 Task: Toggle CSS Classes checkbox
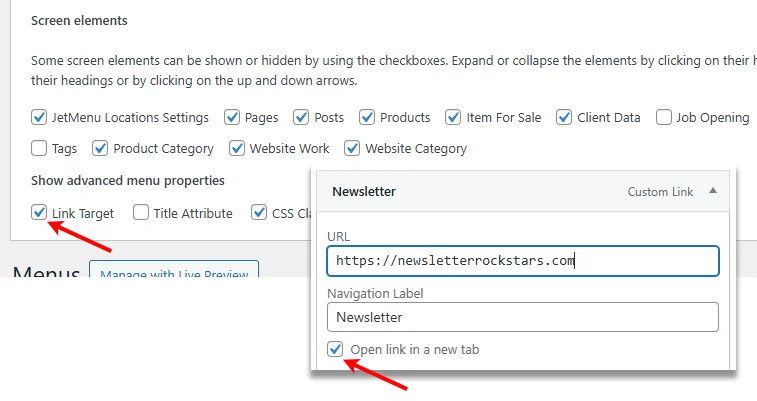coord(259,212)
